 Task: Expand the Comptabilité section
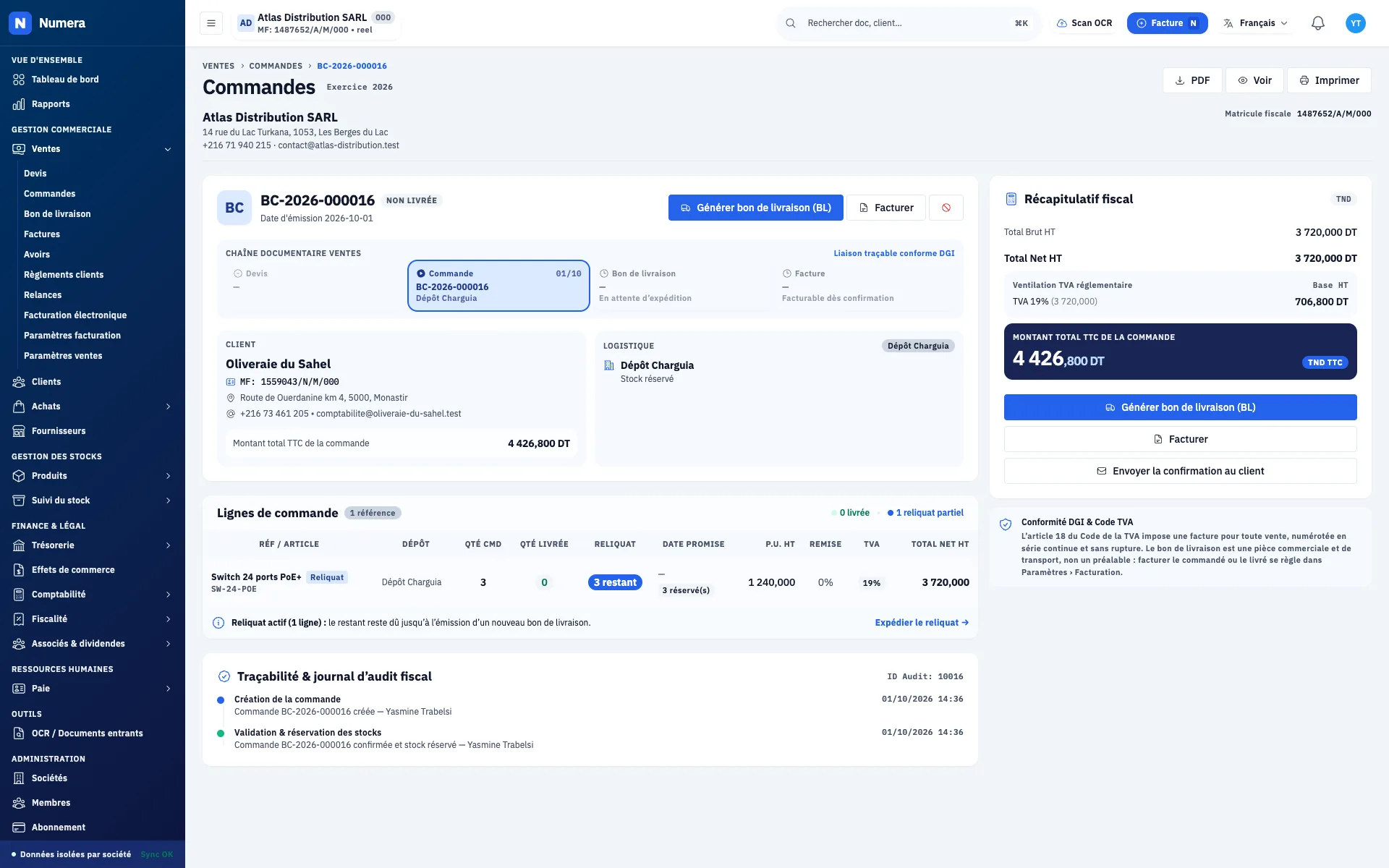pyautogui.click(x=93, y=595)
